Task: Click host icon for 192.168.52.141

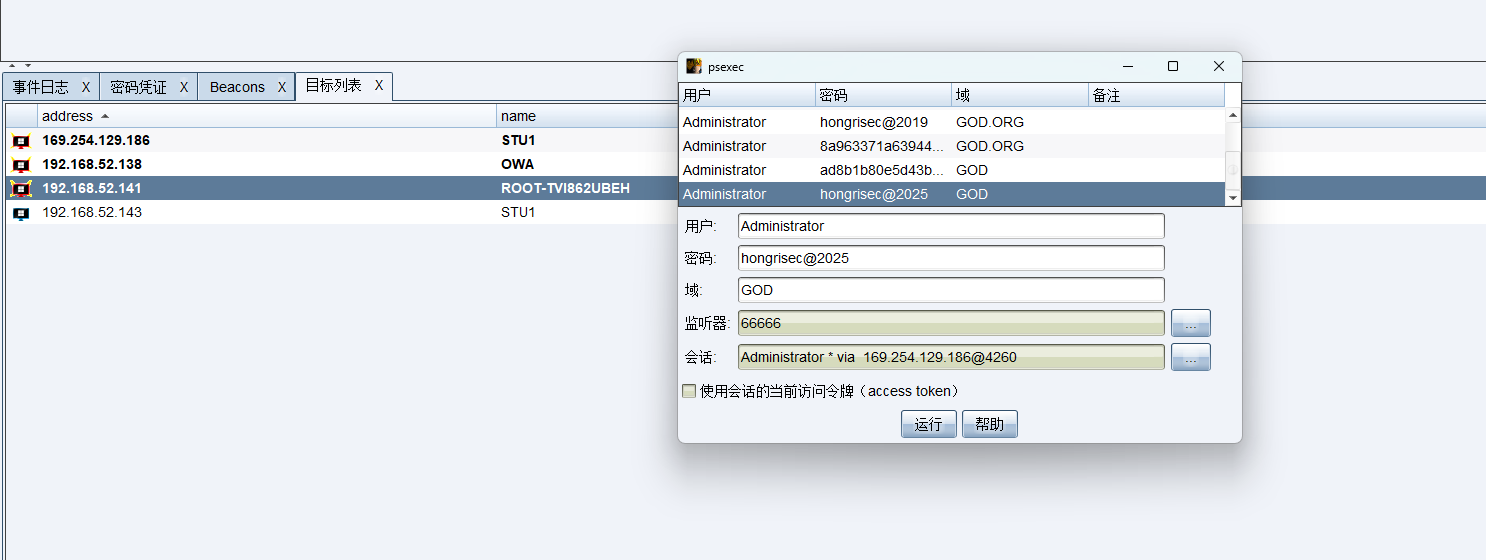Action: [21, 189]
